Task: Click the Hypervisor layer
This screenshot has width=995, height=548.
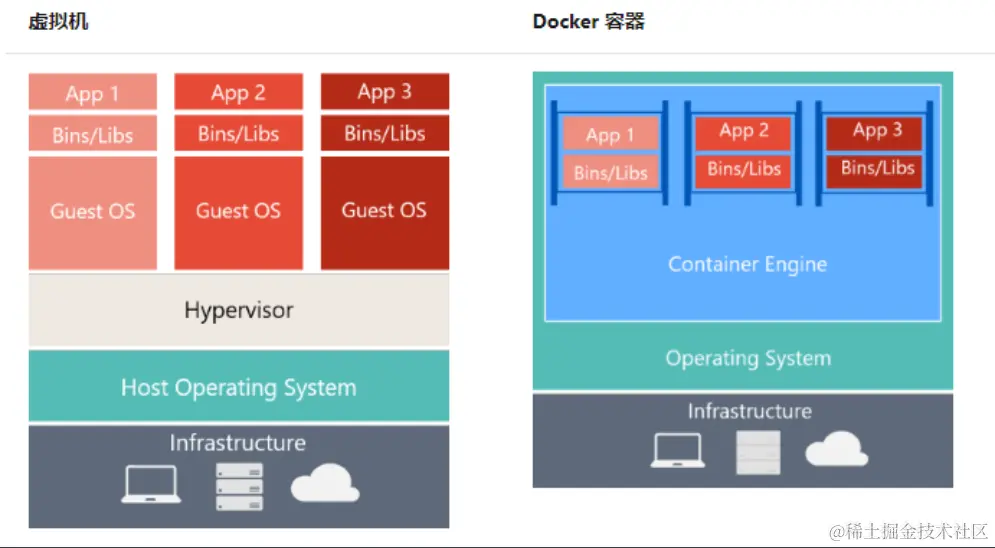Action: coord(239,310)
